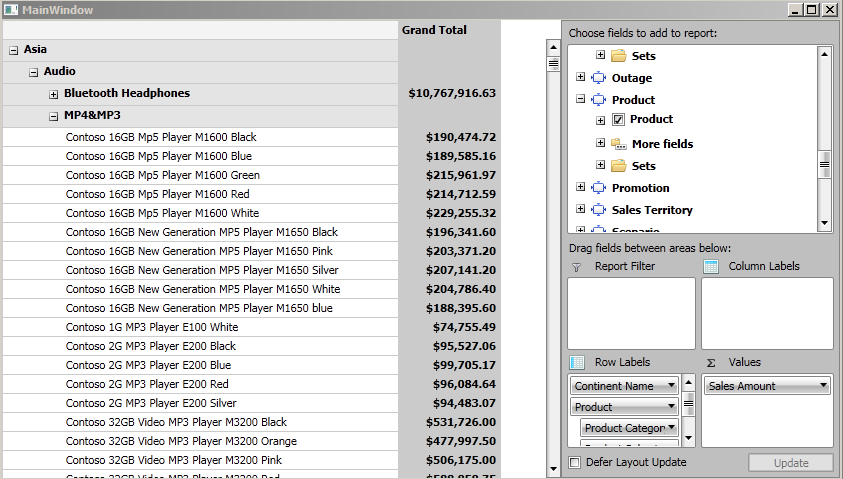Click the More fields folder icon
Viewport: 843px width, 479px height.
[x=619, y=144]
